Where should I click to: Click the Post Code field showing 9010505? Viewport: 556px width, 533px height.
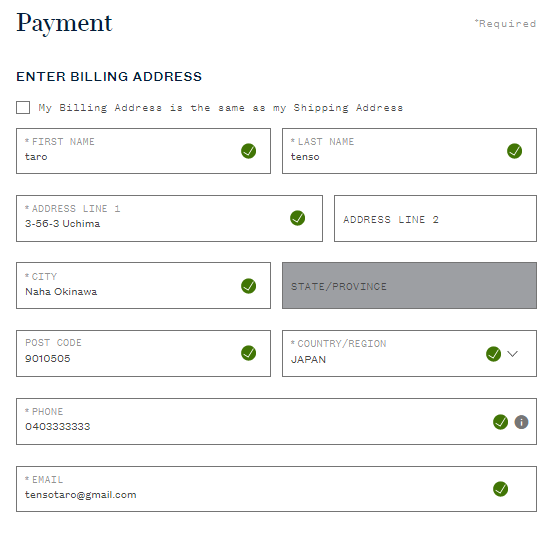point(143,354)
